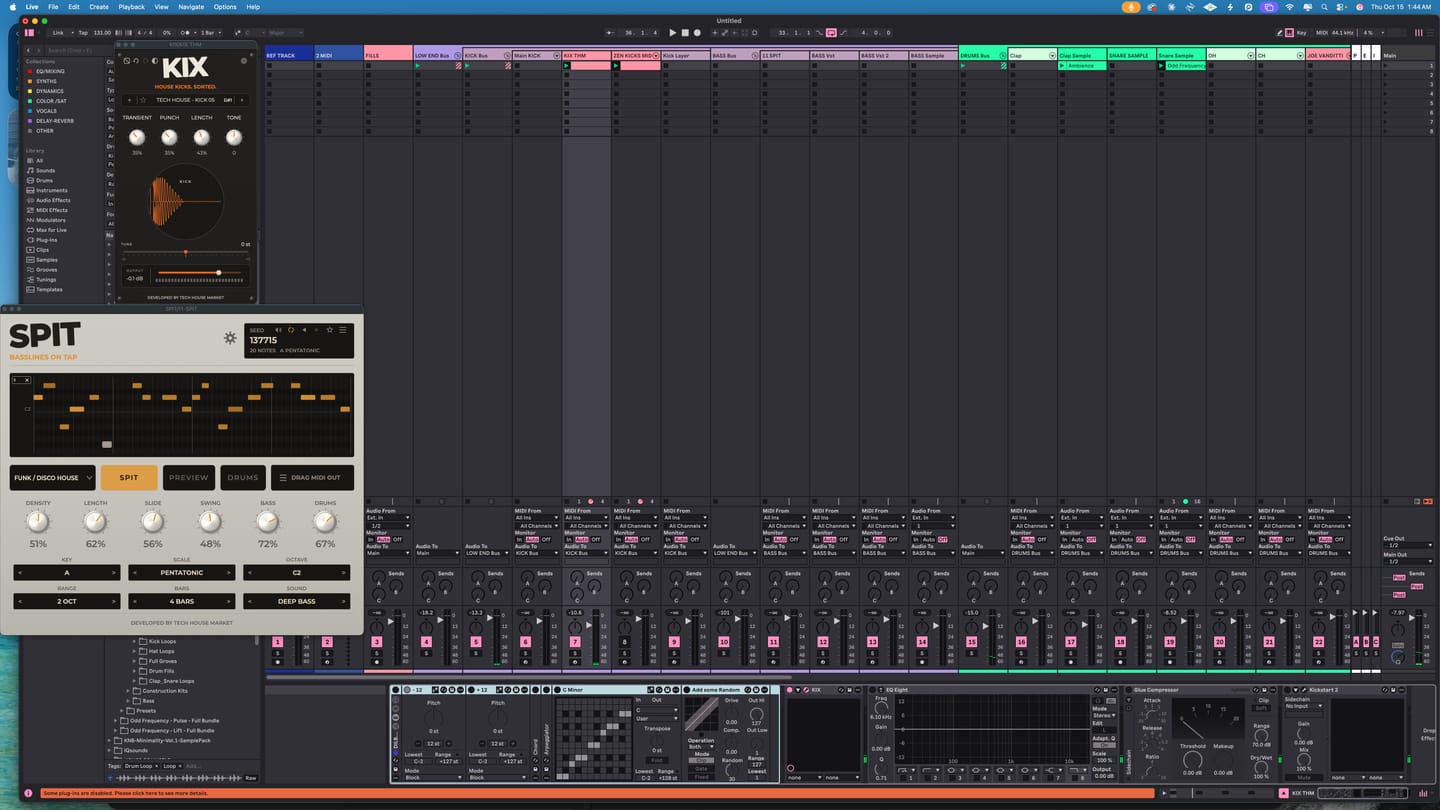
Task: Toggle track 3 activator button
Action: [376, 642]
